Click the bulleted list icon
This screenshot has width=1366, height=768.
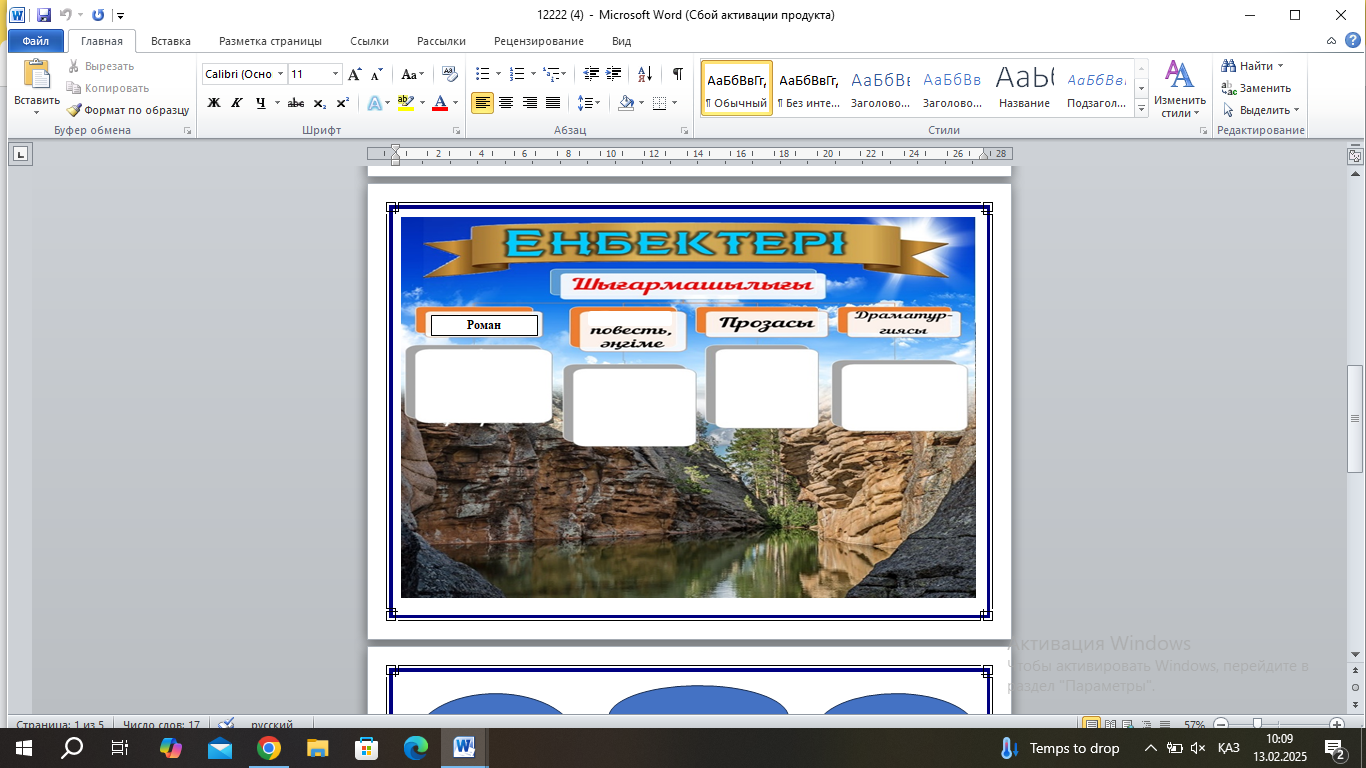click(483, 74)
